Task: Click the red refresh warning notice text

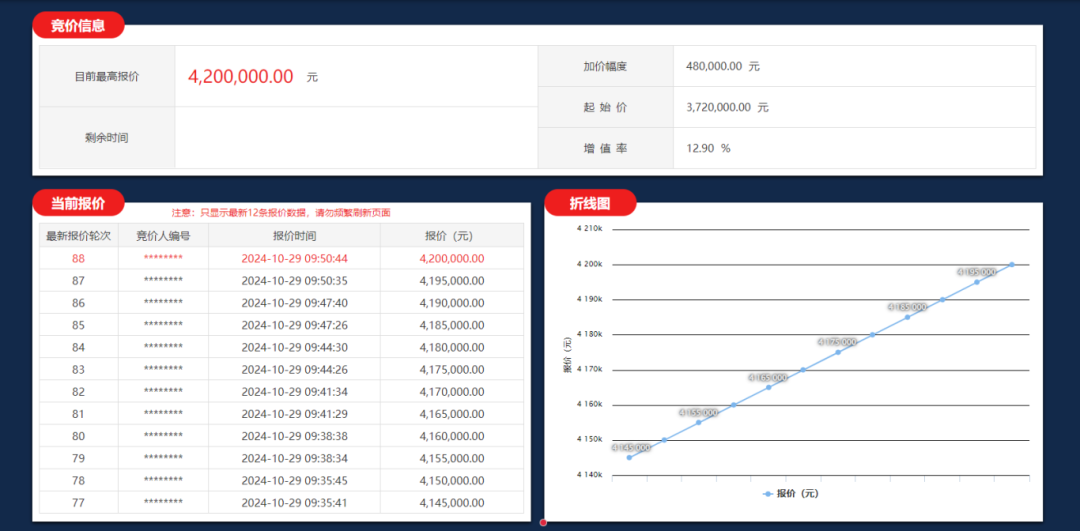Action: pyautogui.click(x=281, y=213)
